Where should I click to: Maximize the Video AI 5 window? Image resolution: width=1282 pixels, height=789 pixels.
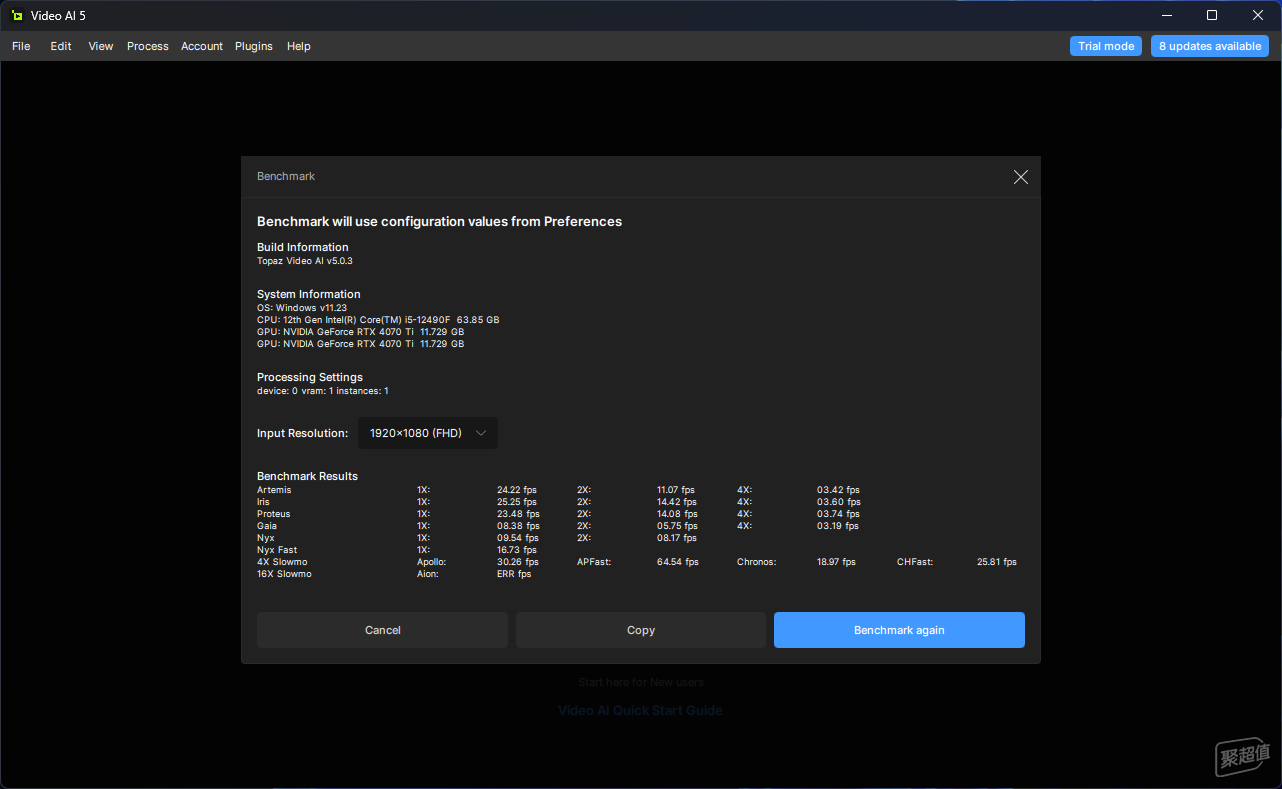tap(1212, 15)
